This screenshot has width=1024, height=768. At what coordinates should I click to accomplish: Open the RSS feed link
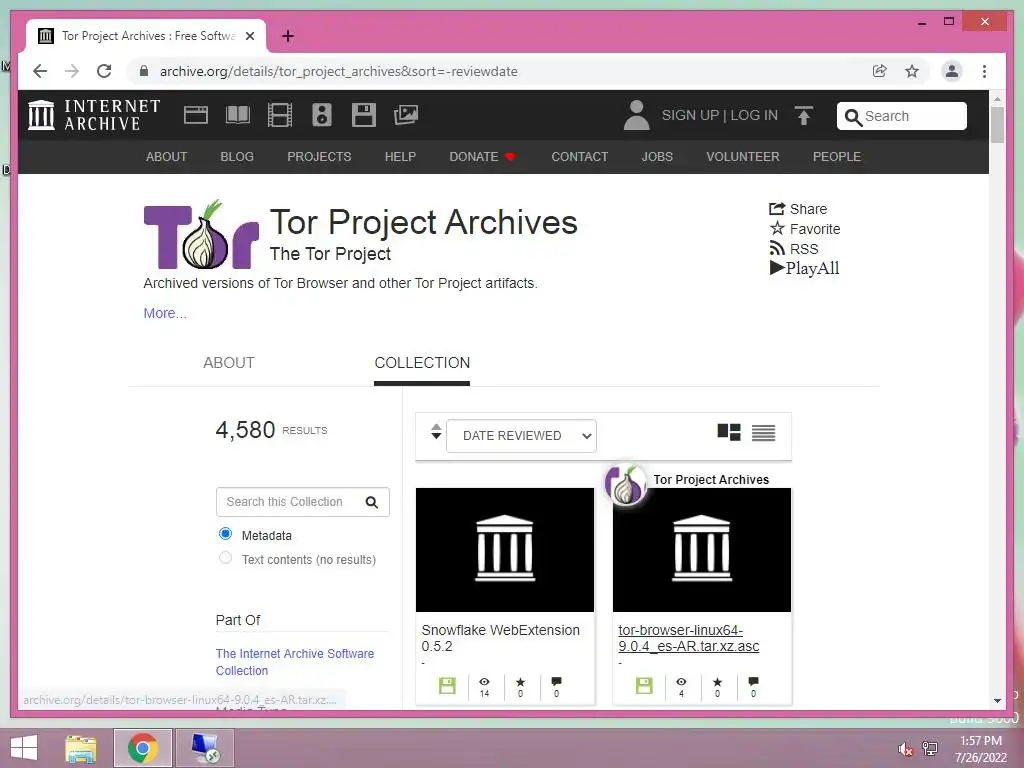coord(793,249)
